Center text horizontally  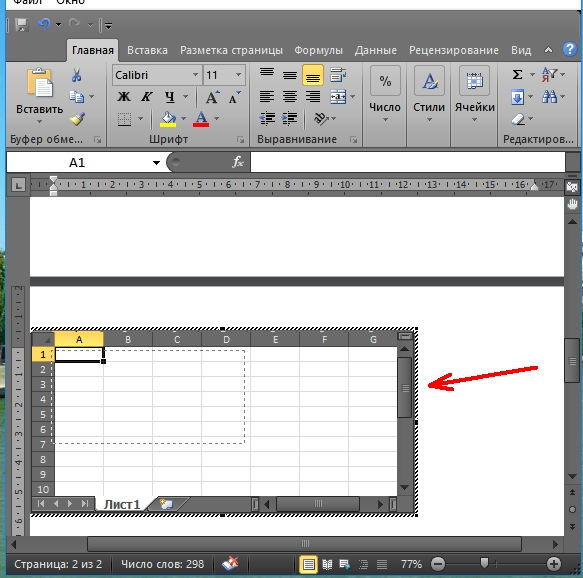click(x=290, y=97)
